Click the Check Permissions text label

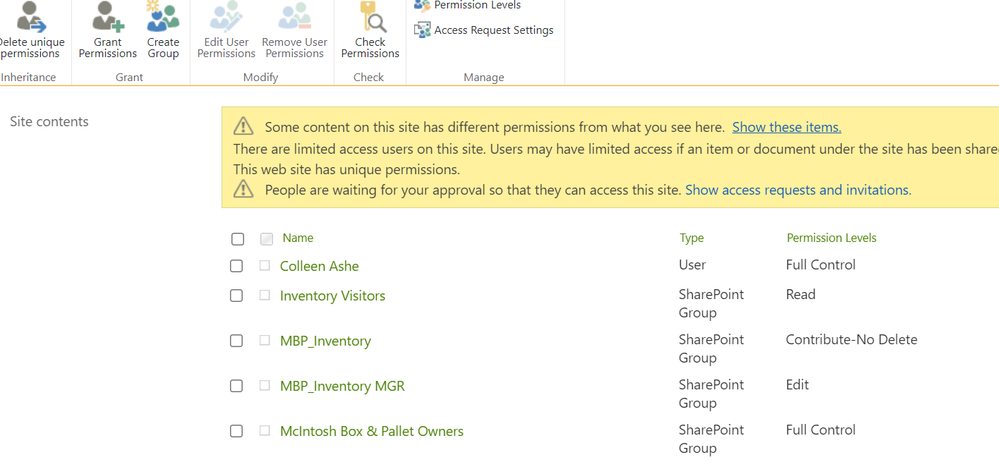tap(370, 48)
